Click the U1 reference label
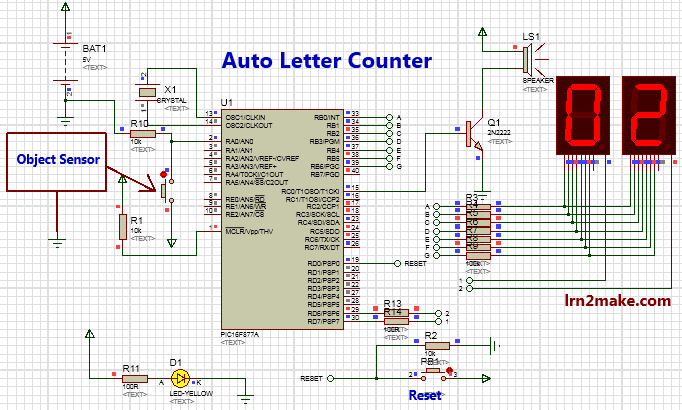This screenshot has height=410, width=682. pos(227,103)
